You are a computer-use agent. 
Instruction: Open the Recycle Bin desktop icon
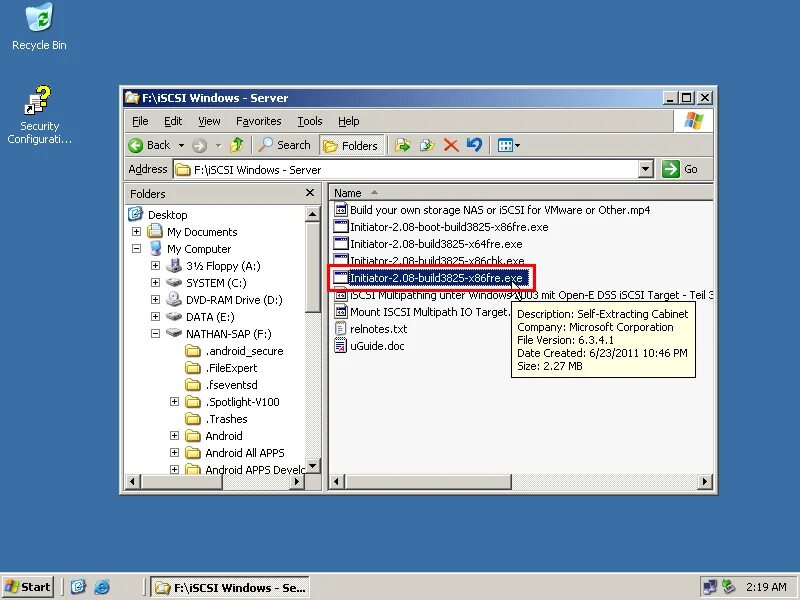pyautogui.click(x=39, y=27)
